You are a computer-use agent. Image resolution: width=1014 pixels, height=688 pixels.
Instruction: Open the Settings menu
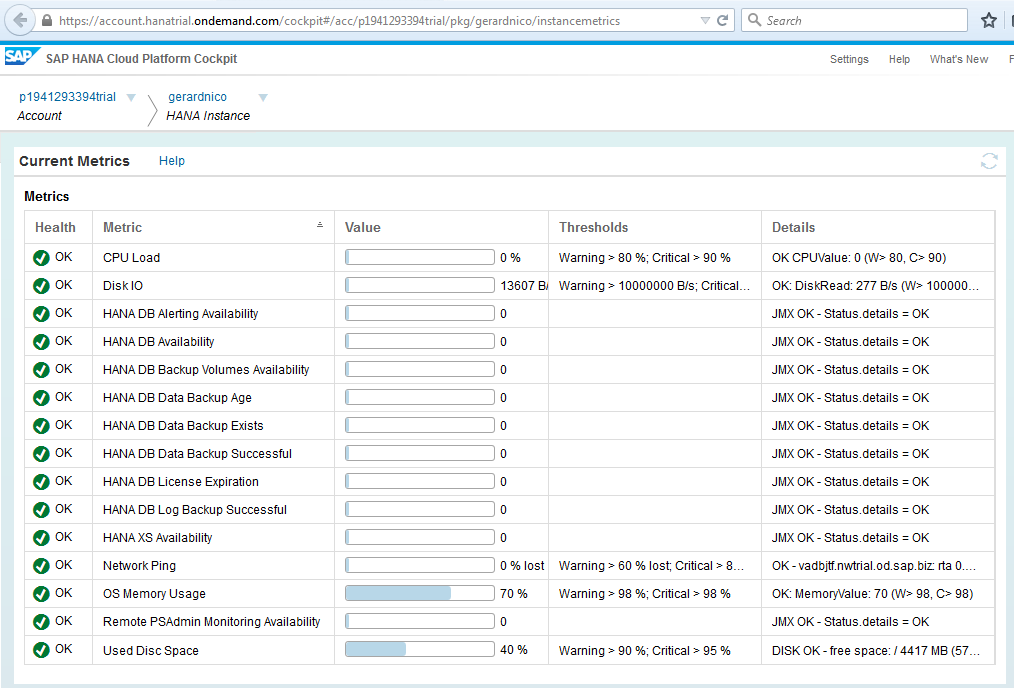(849, 59)
